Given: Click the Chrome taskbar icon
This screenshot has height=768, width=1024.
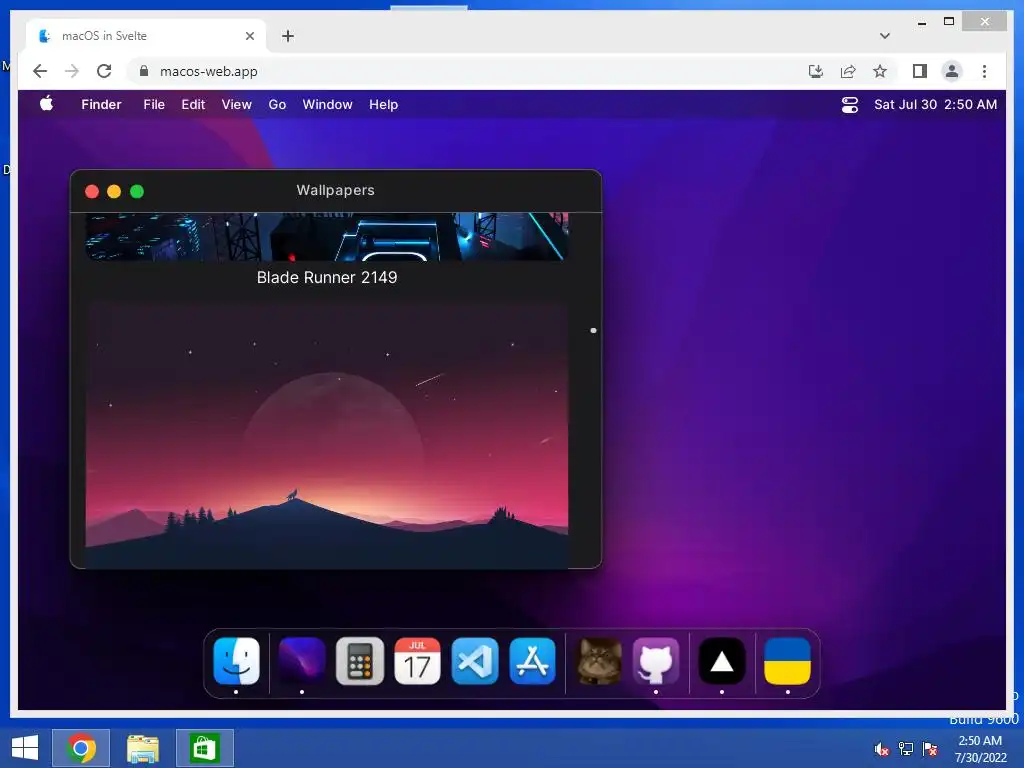Looking at the screenshot, I should pos(81,748).
